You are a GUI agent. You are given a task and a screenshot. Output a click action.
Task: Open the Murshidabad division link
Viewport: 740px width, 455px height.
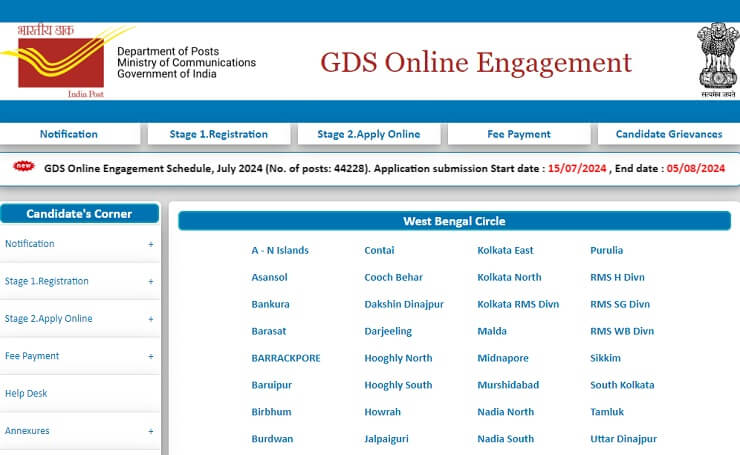508,385
